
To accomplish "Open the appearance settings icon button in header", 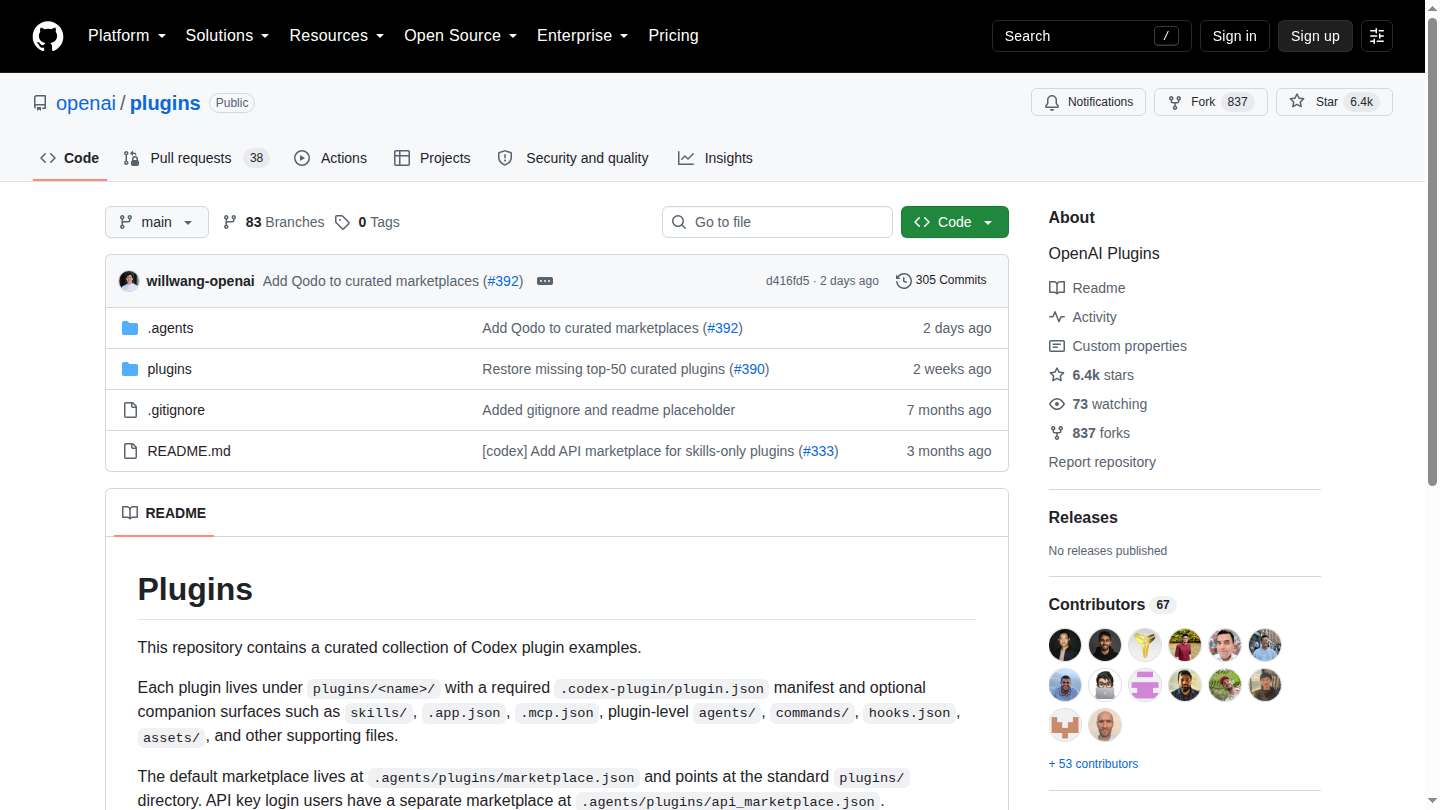I will (x=1377, y=36).
